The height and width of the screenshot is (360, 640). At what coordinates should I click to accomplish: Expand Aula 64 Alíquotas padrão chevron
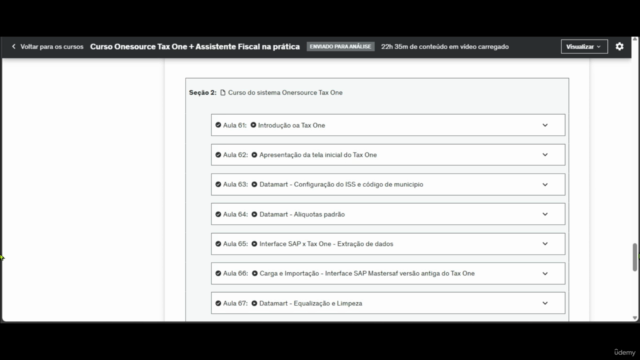click(x=545, y=214)
